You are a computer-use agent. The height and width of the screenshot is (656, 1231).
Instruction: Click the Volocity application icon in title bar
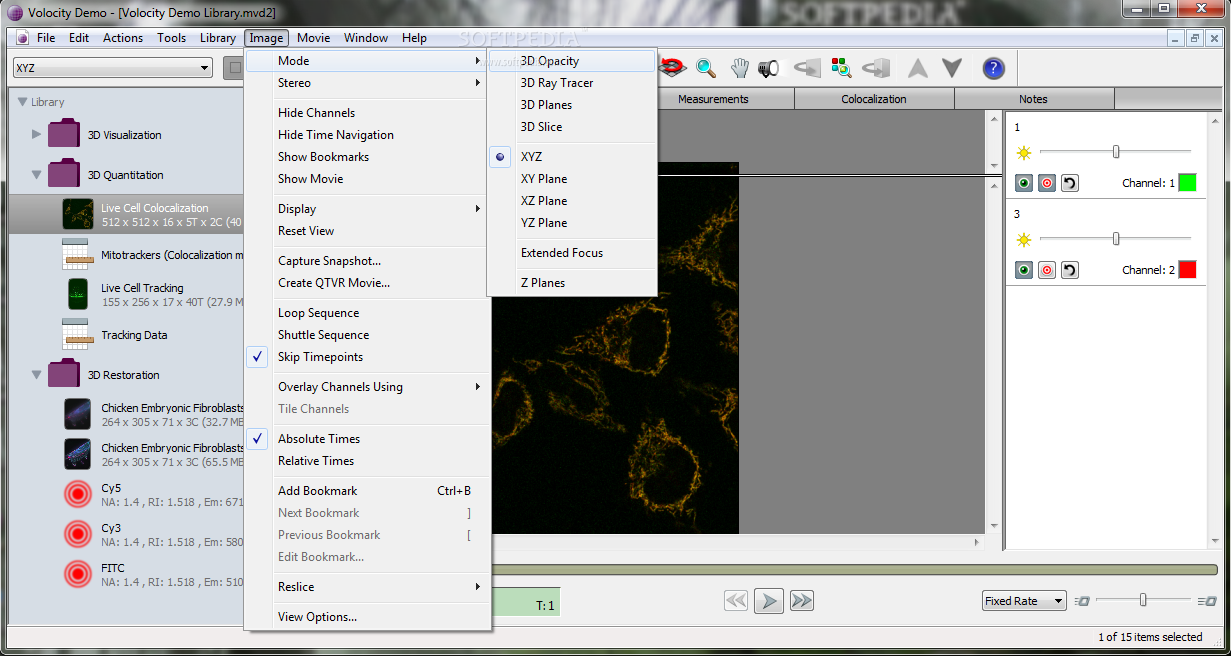[x=15, y=12]
